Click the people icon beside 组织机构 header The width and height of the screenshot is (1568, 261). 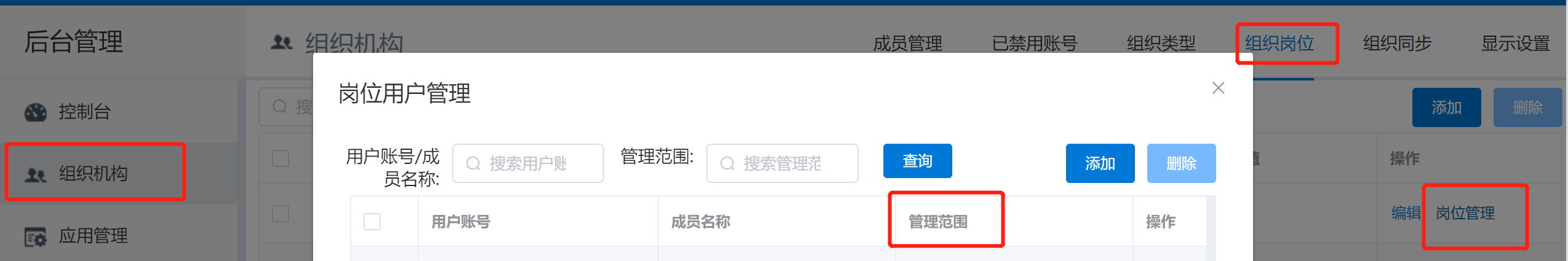pyautogui.click(x=282, y=42)
